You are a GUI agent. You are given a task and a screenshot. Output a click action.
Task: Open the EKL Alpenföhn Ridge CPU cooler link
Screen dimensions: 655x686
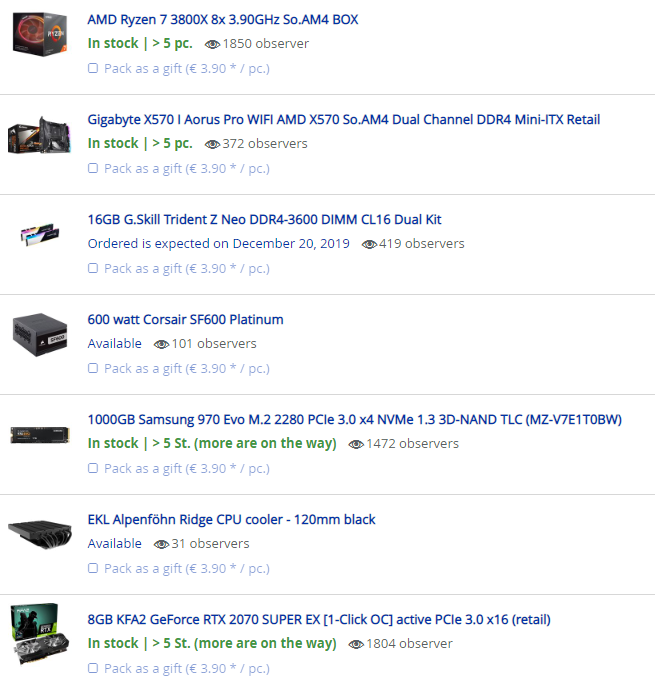pos(231,519)
